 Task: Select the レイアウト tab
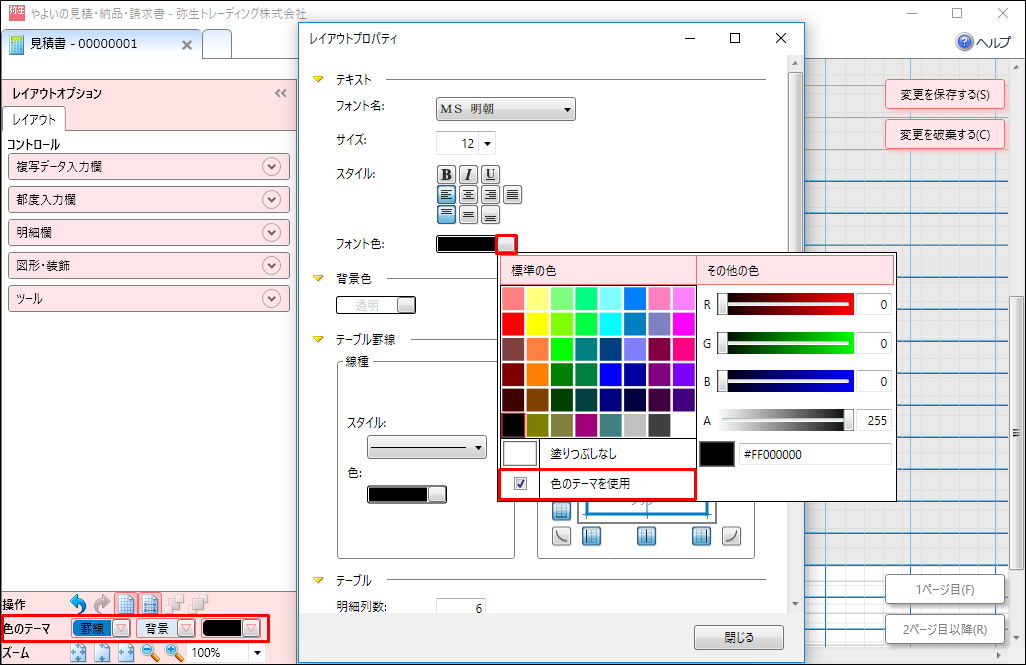[35, 120]
